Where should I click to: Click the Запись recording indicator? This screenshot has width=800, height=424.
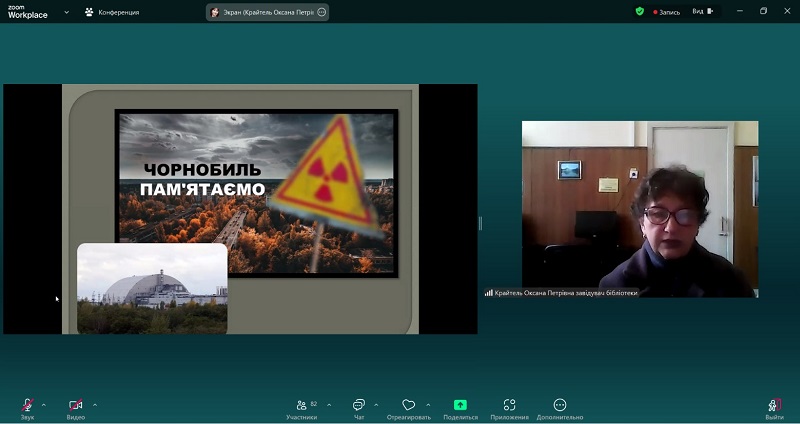[667, 12]
